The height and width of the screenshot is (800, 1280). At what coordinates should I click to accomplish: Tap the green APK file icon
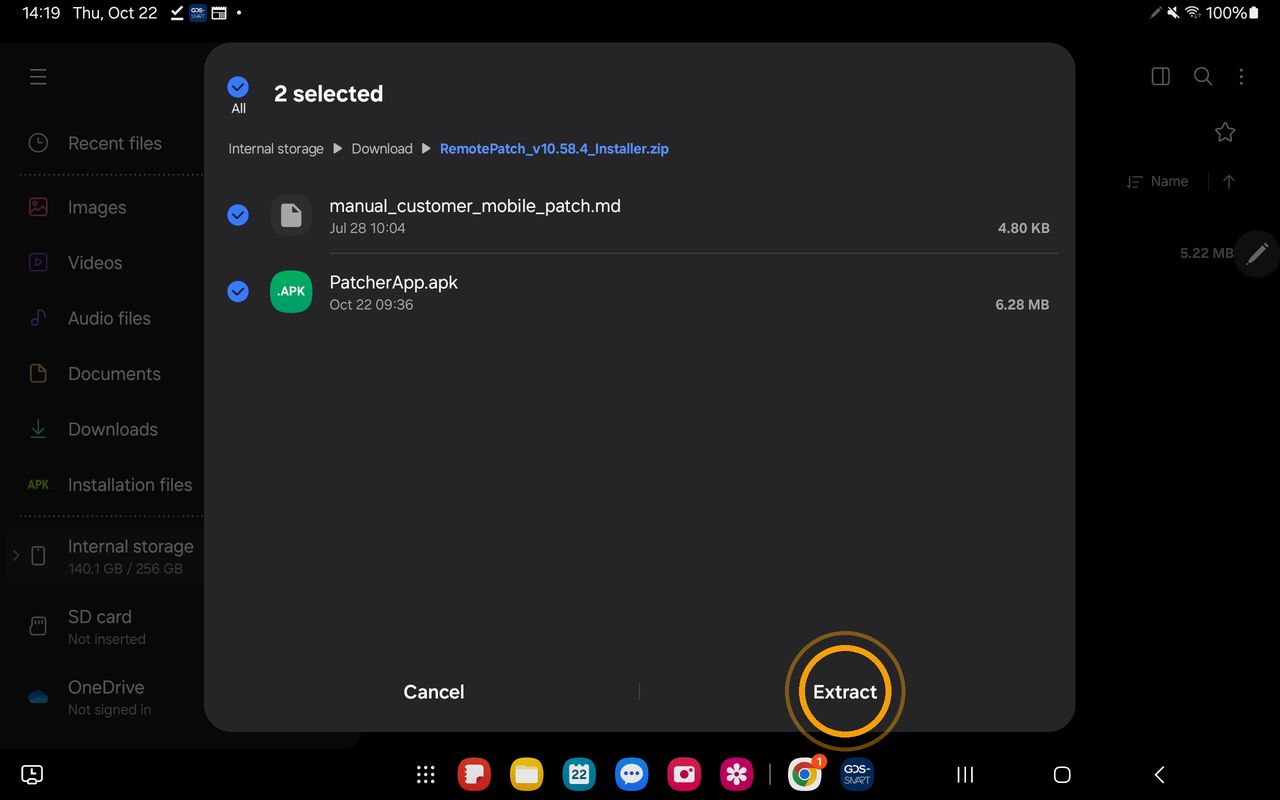(x=291, y=292)
